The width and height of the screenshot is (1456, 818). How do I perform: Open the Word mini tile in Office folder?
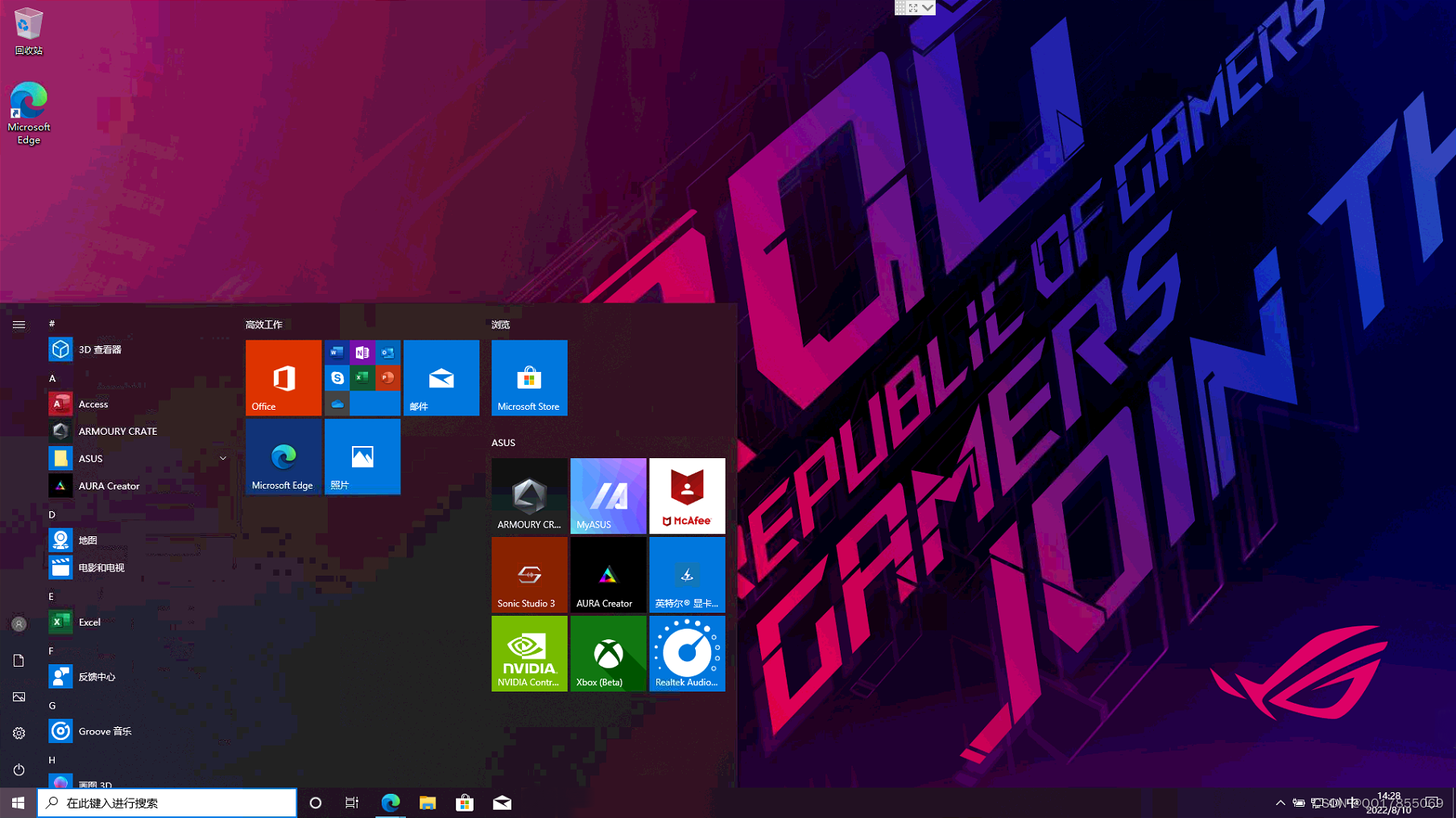[x=337, y=352]
